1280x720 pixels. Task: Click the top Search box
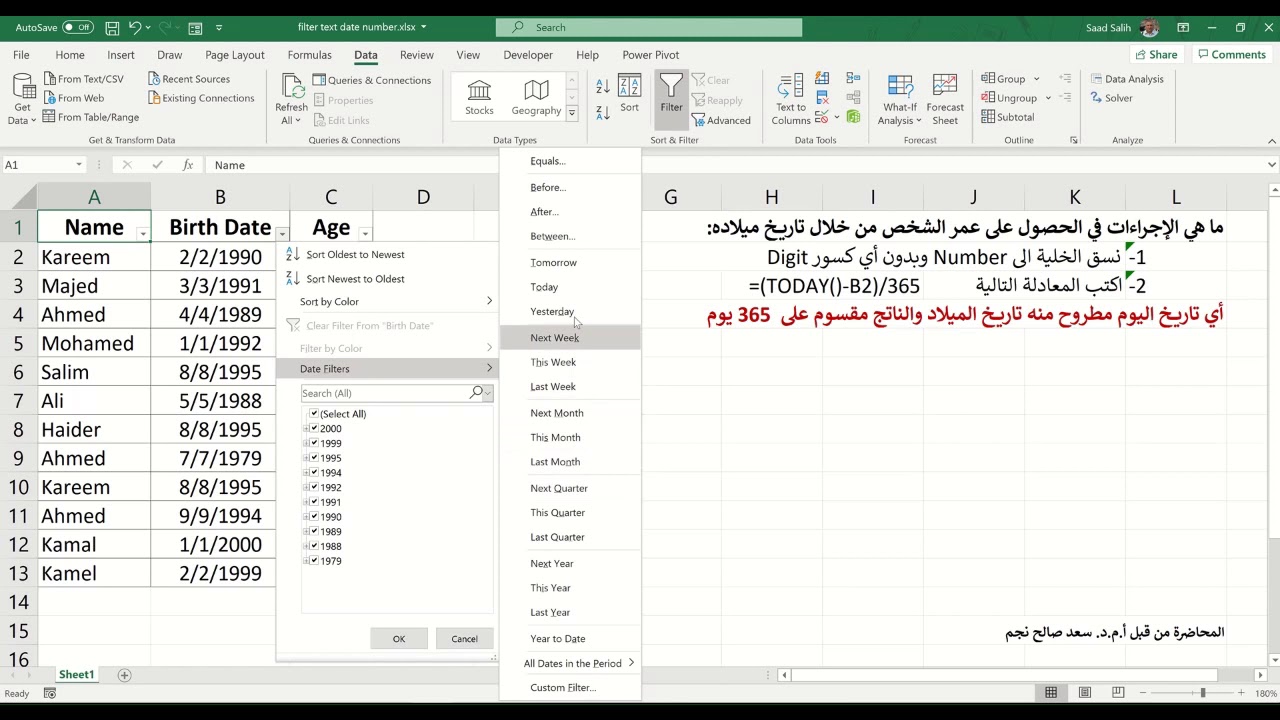coord(649,27)
